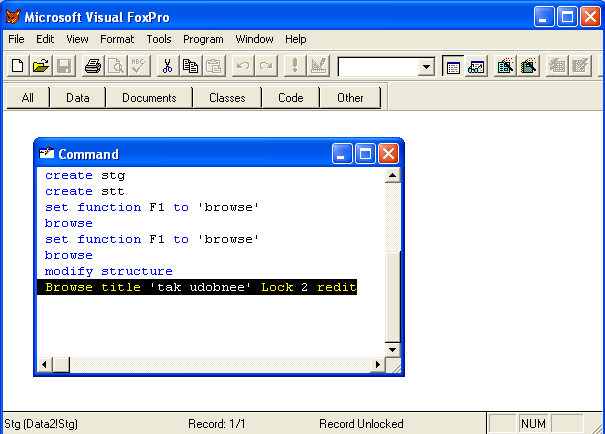Click the FoxPro fox icon in title bar
Viewport: 605px width, 434px height.
(x=13, y=17)
